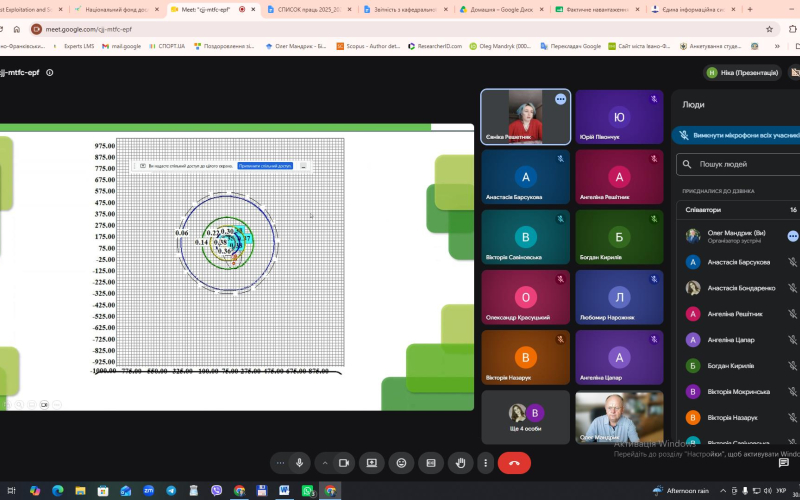Click the Present screen button
Viewport: 800px width, 500px height.
(371, 463)
